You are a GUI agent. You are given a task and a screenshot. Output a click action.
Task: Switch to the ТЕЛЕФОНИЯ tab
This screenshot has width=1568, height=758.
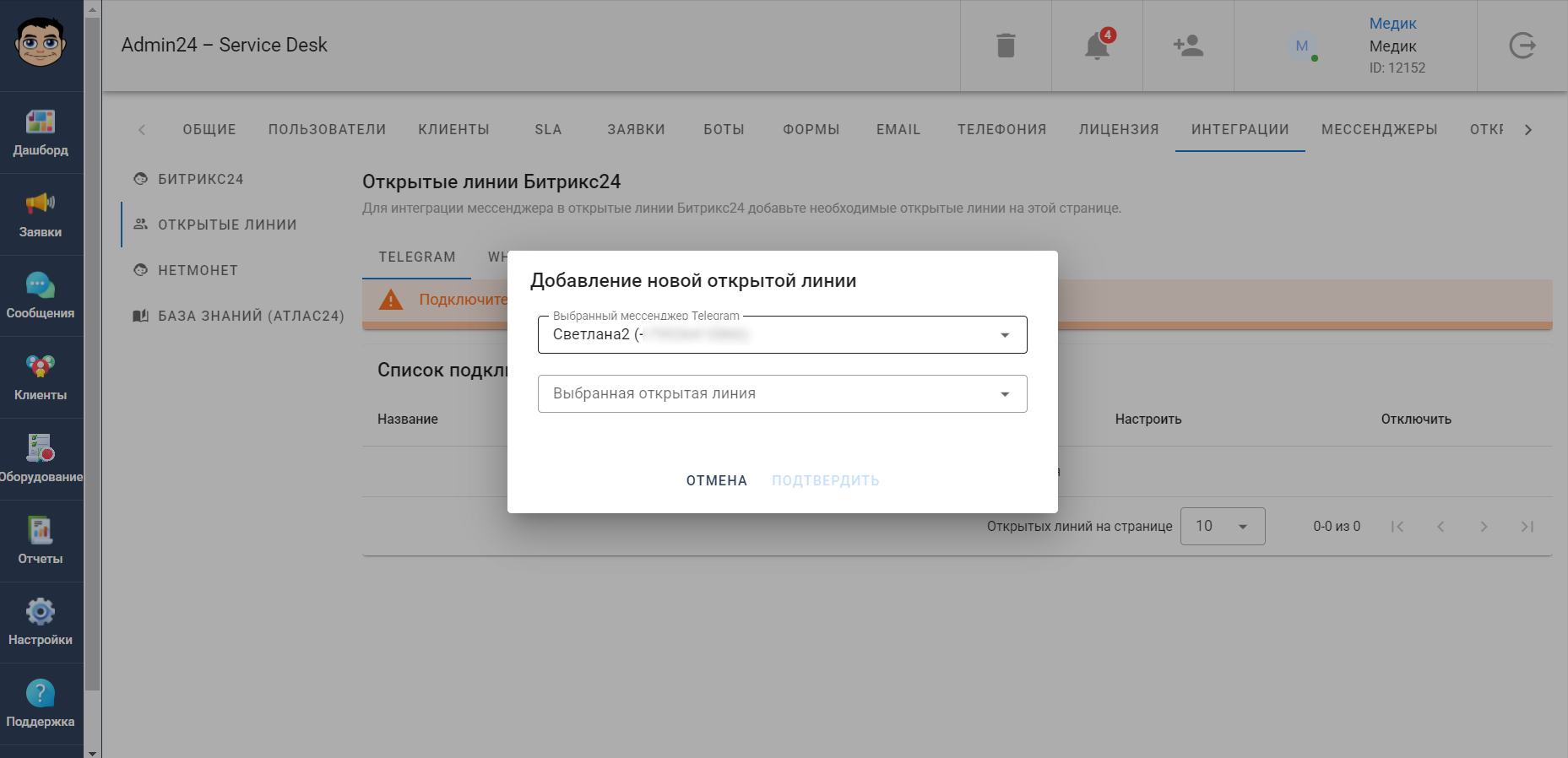pos(1002,129)
